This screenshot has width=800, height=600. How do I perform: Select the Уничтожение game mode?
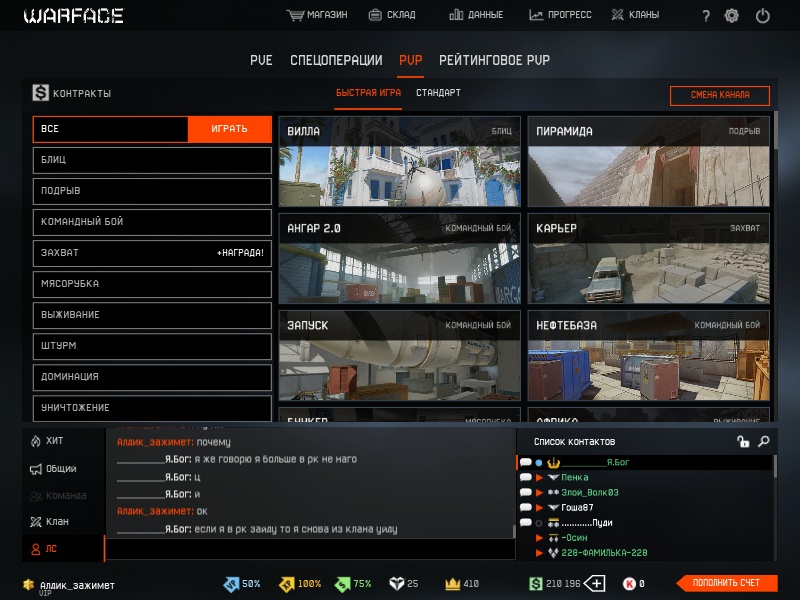pyautogui.click(x=152, y=408)
